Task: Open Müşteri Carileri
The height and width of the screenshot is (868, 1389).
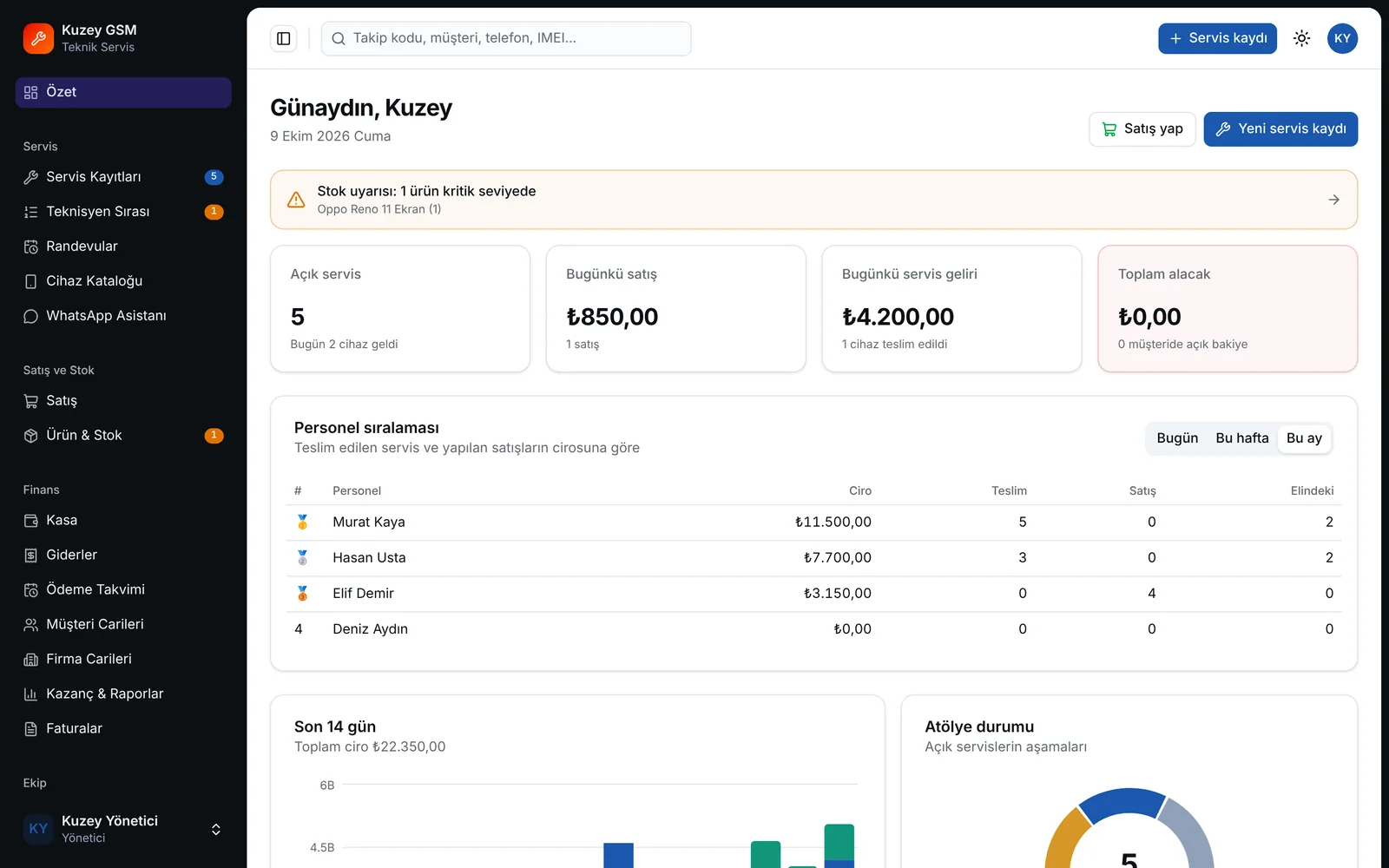Action: pos(123,625)
